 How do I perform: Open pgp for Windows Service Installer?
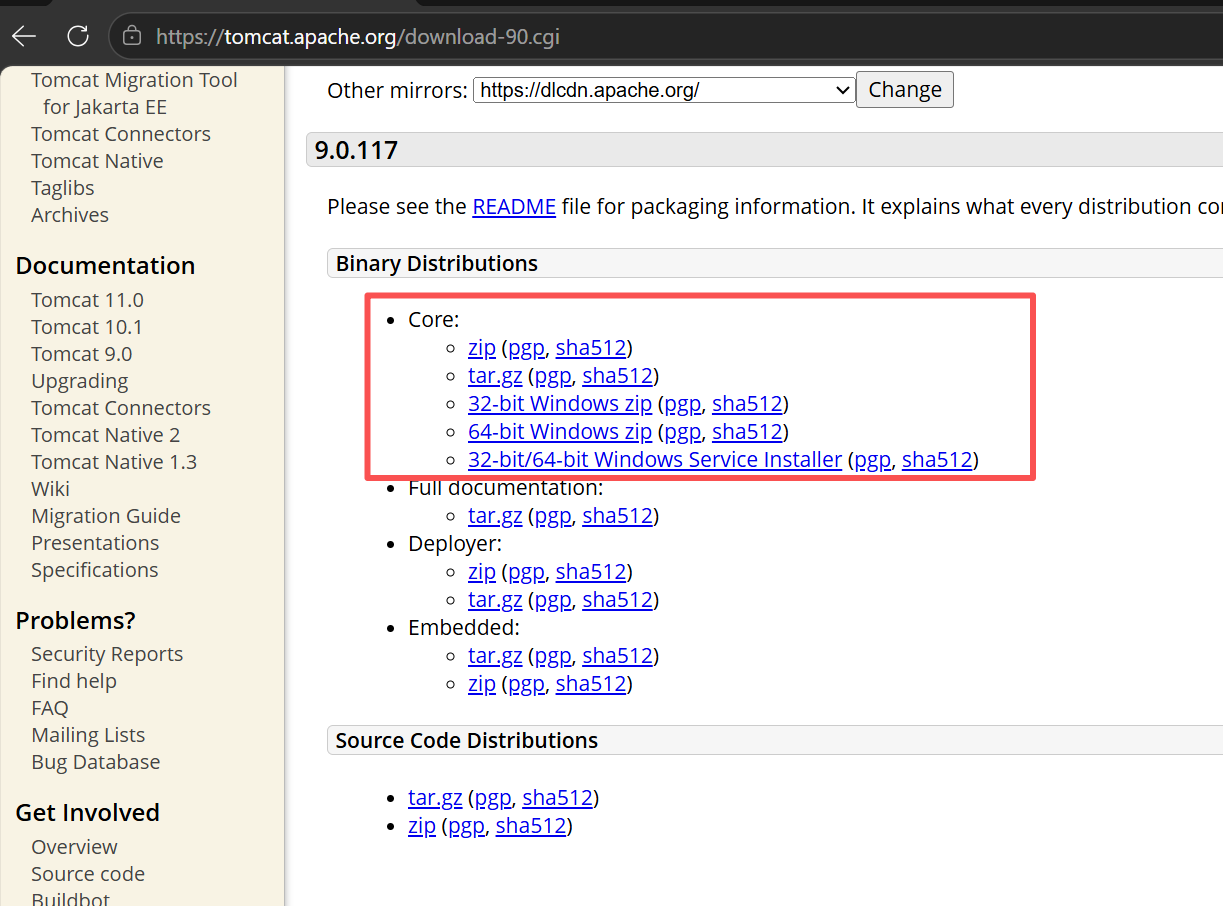click(873, 460)
